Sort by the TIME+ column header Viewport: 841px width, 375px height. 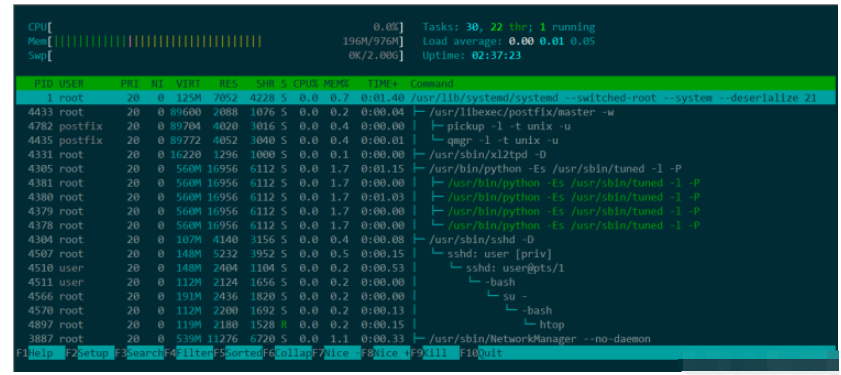[383, 84]
